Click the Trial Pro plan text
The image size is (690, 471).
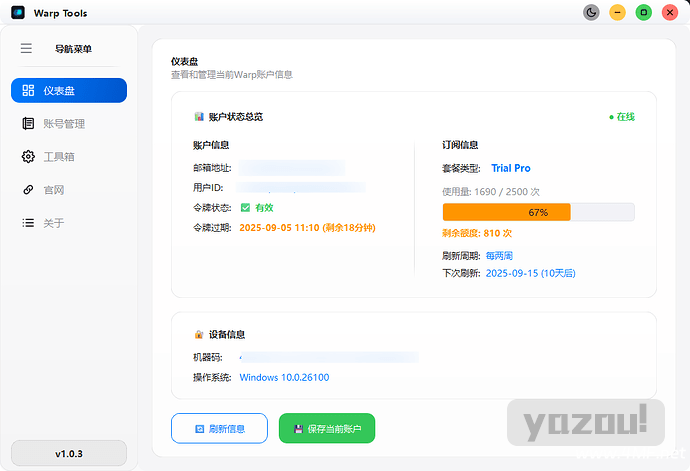(x=511, y=168)
